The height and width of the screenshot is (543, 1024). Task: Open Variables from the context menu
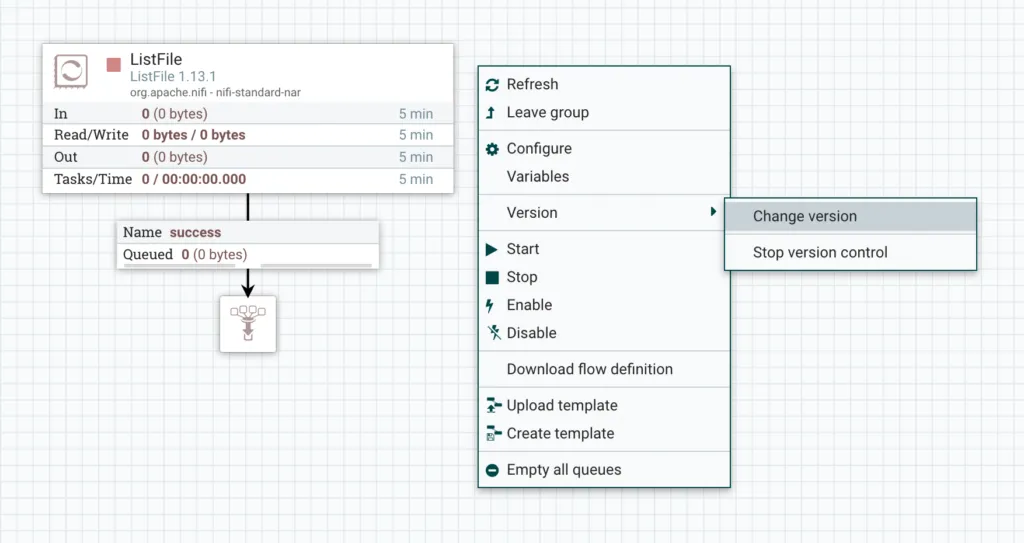pos(537,176)
